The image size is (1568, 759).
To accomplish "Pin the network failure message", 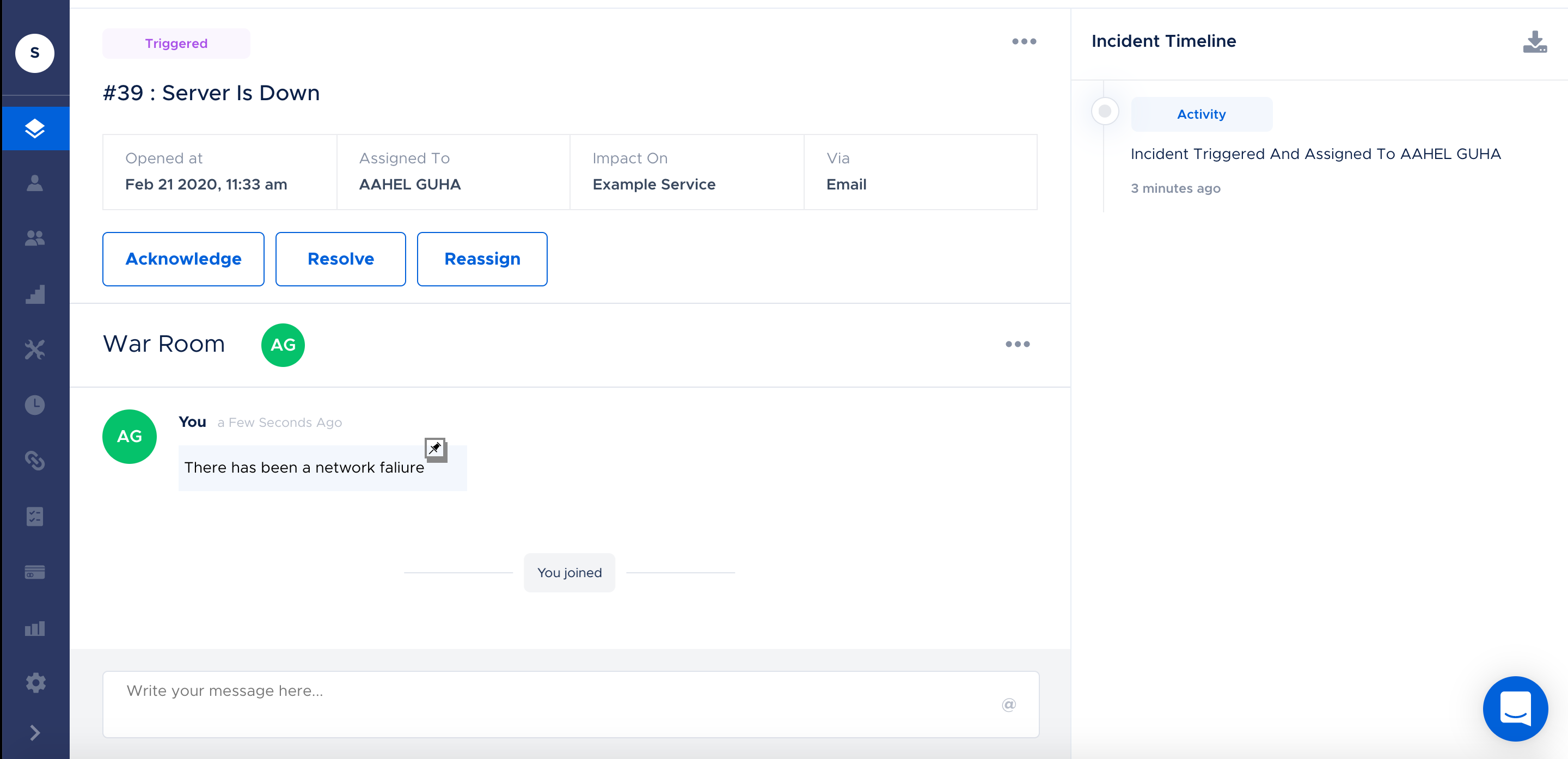I will click(x=435, y=449).
